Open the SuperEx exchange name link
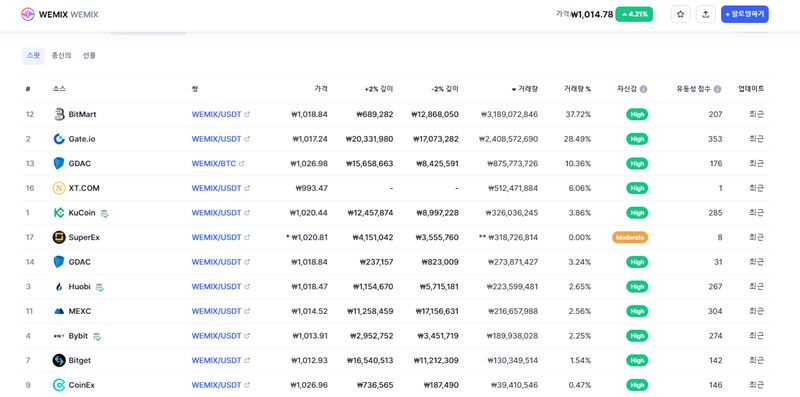This screenshot has height=397, width=800. pos(84,237)
